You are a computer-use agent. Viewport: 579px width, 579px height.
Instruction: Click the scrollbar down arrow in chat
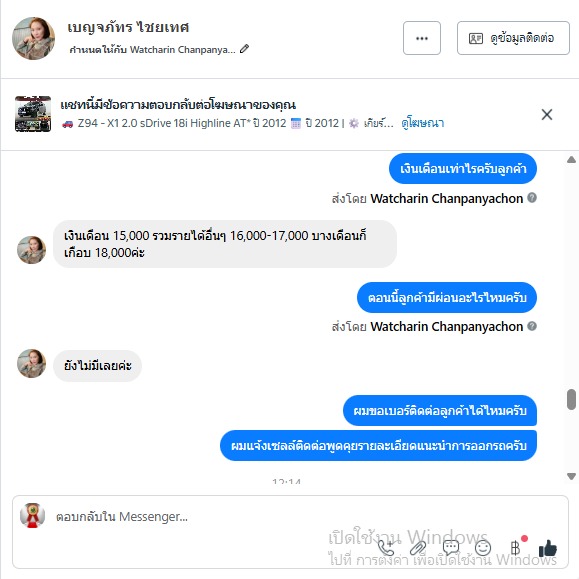pyautogui.click(x=571, y=476)
